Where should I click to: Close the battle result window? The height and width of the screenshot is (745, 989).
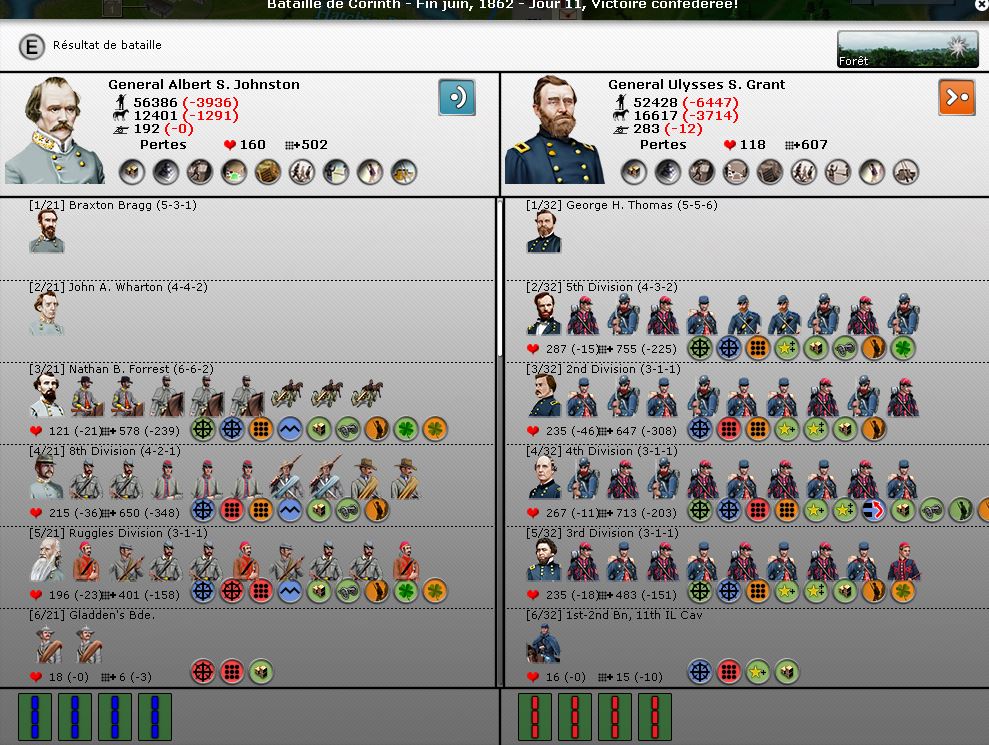(x=981, y=5)
